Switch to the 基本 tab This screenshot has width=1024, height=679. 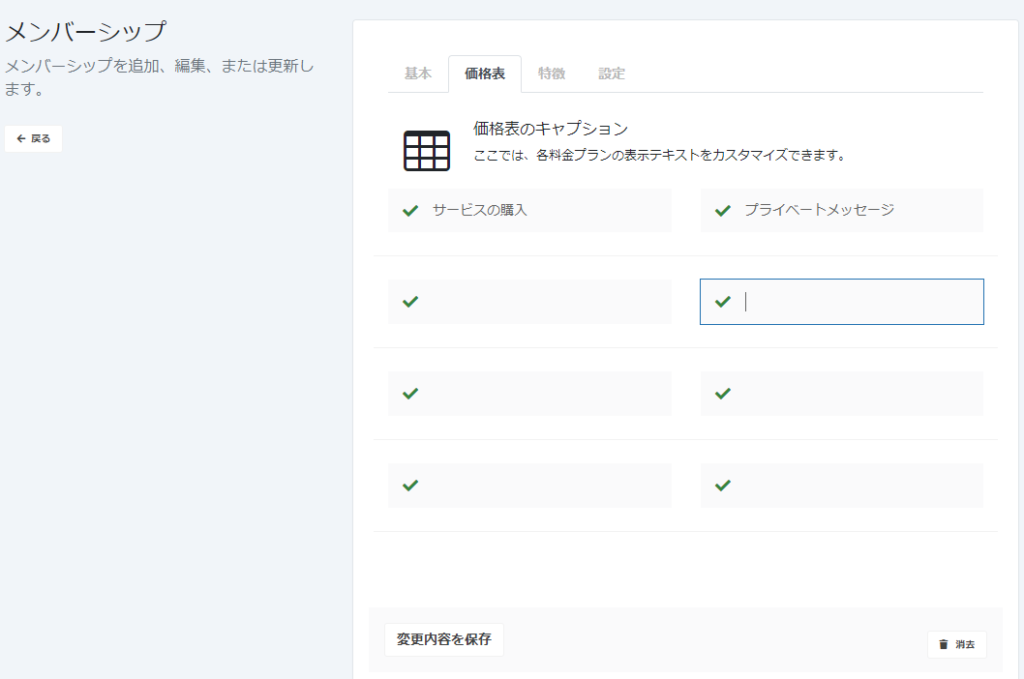pos(418,74)
